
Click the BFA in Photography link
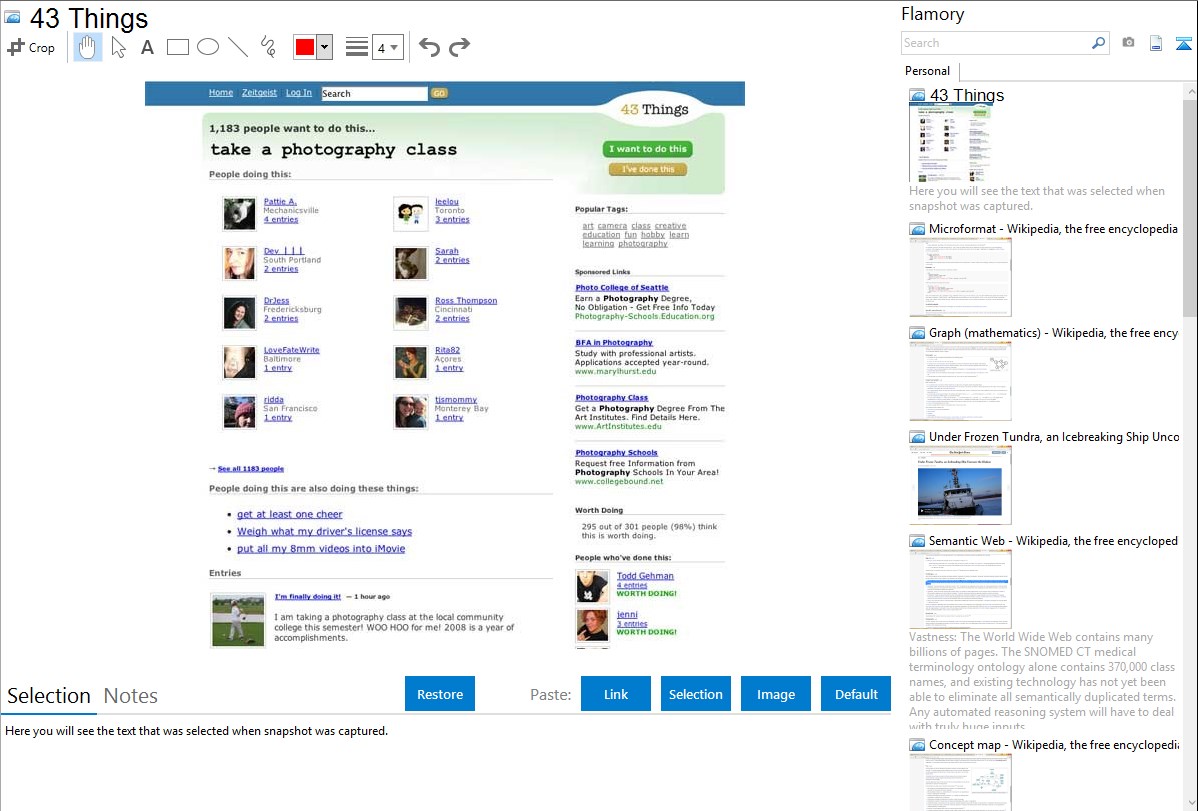coord(614,343)
